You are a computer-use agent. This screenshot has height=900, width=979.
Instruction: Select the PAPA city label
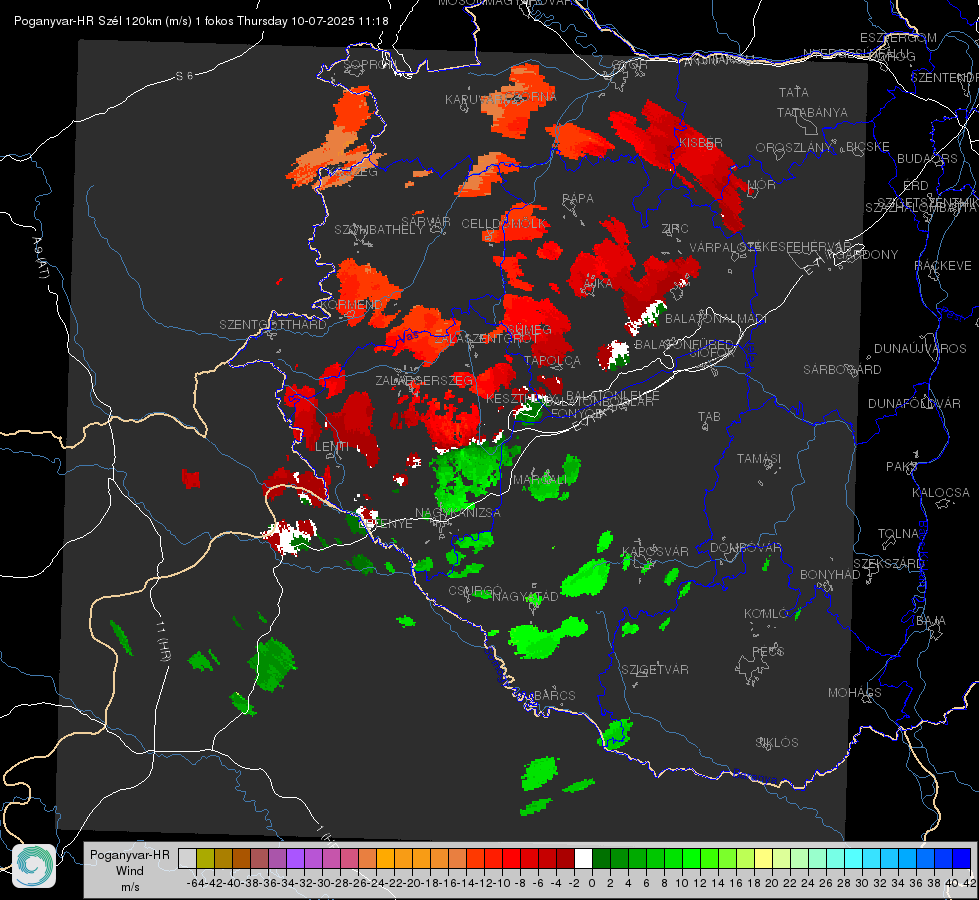point(578,199)
